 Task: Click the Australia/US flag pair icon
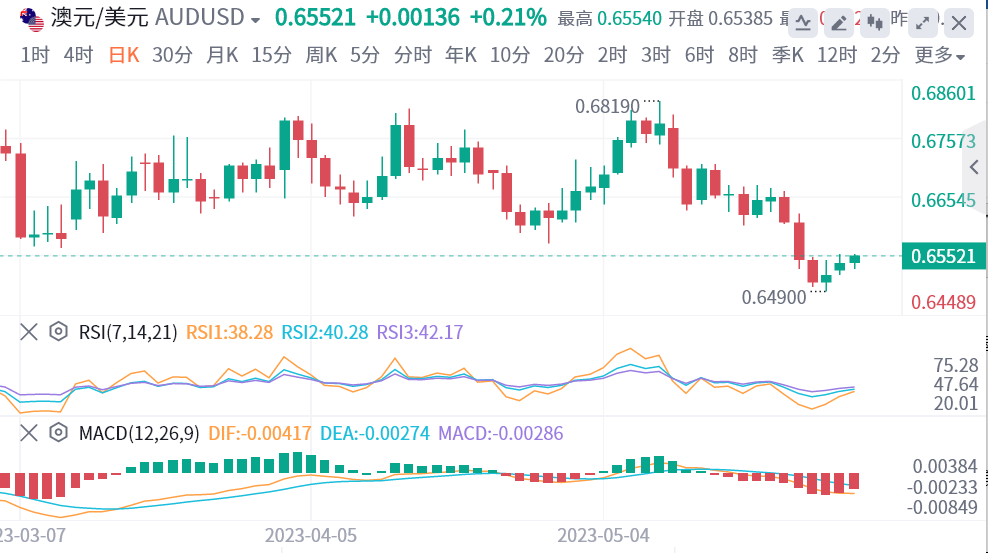pyautogui.click(x=32, y=19)
